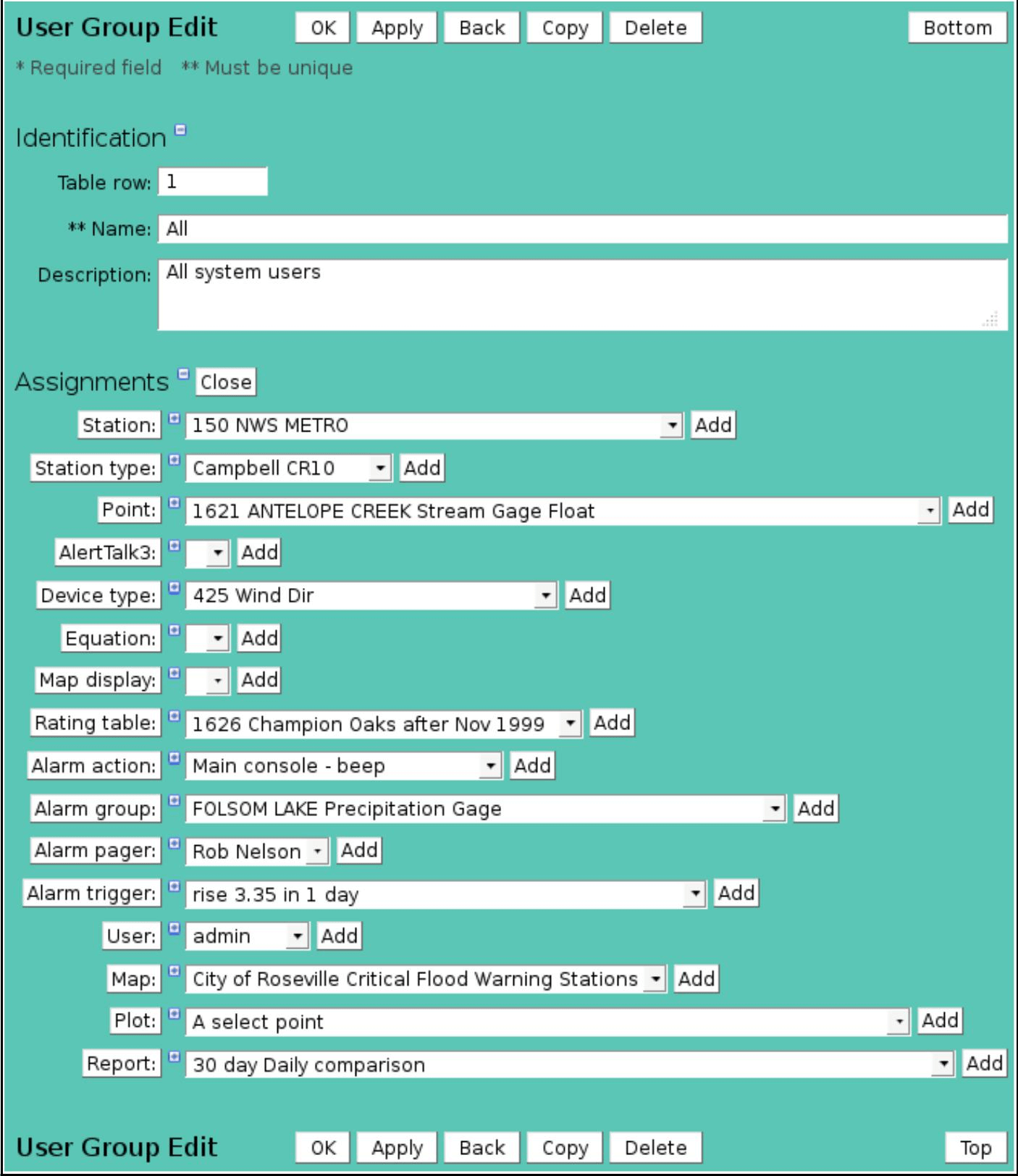Screen dimensions: 1018x1176
Task: Click the Close button next to Assignments
Action: (226, 382)
